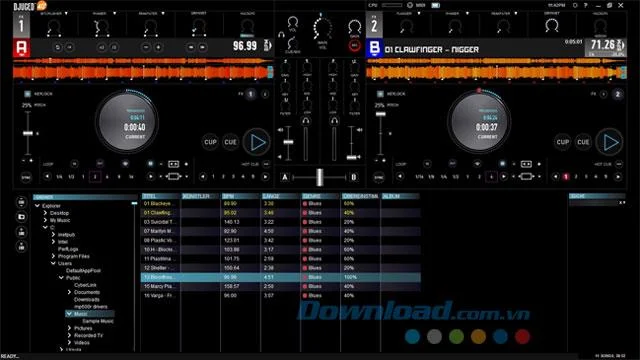Toggle the red REC record button
The height and width of the screenshot is (360, 640).
[354, 45]
